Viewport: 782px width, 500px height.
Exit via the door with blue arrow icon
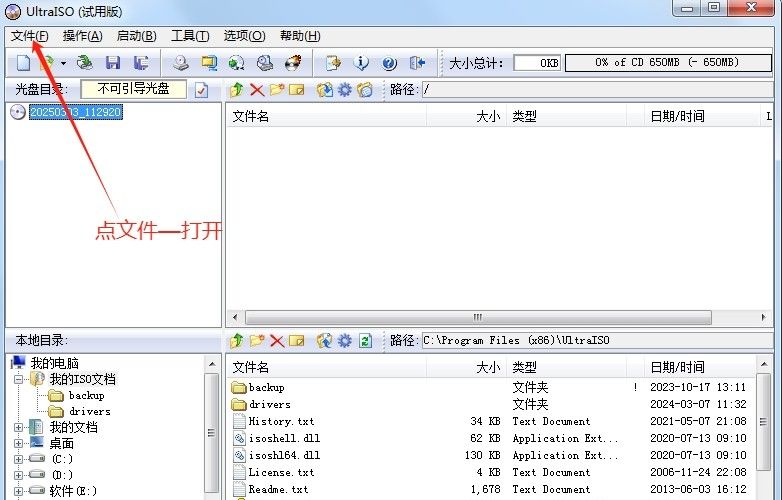[417, 63]
